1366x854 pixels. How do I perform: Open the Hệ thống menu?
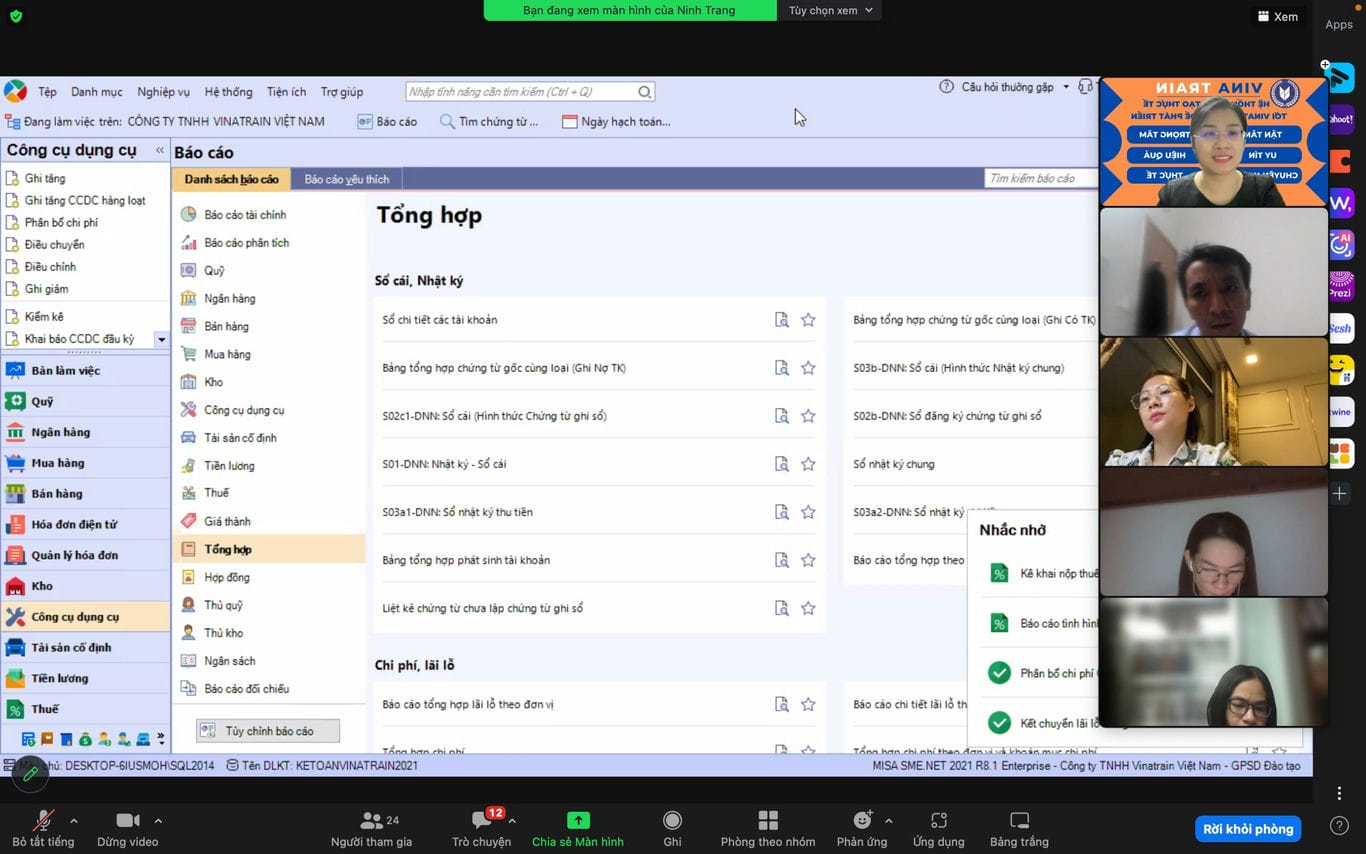[228, 92]
